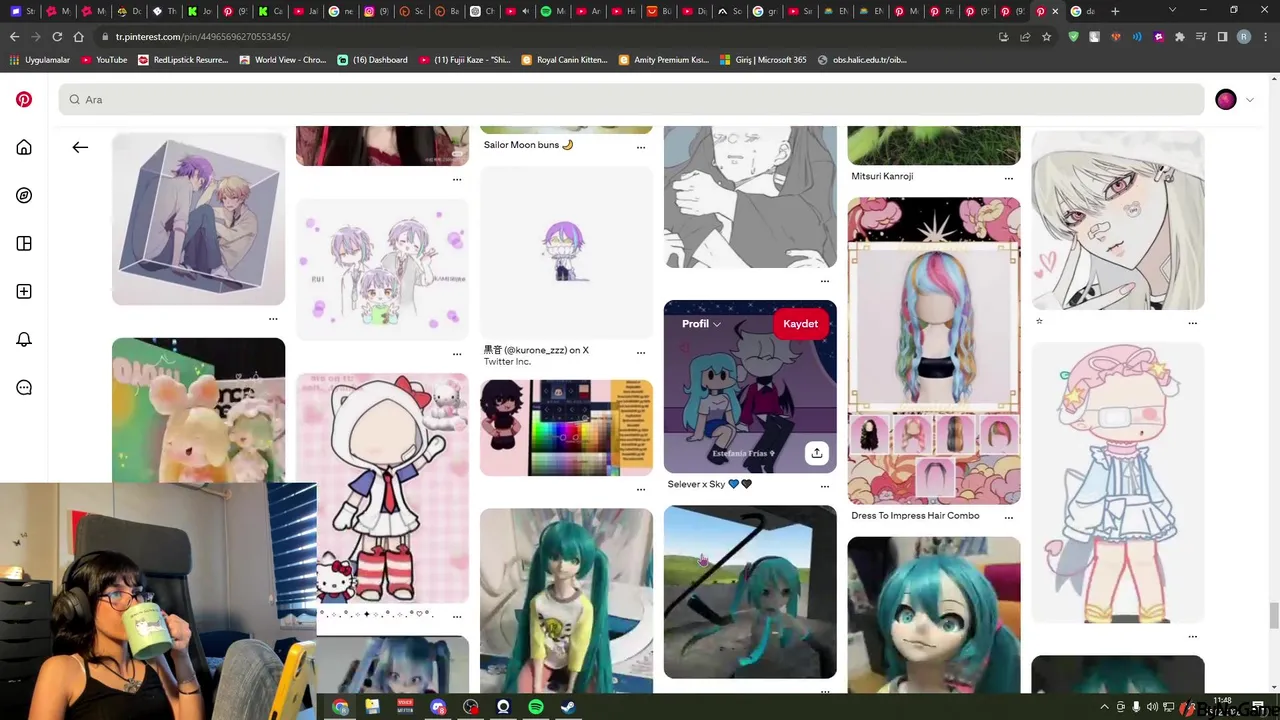Create a new pin with plus icon
Image resolution: width=1280 pixels, height=720 pixels.
pyautogui.click(x=24, y=292)
